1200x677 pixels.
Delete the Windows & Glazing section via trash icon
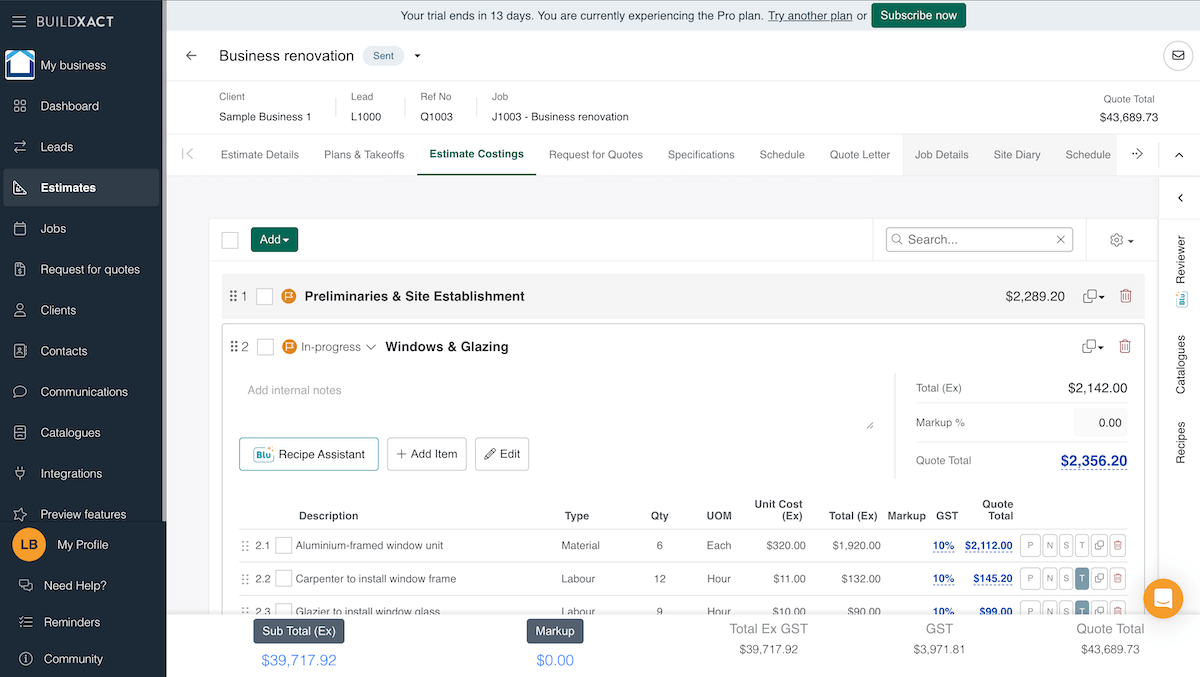pyautogui.click(x=1124, y=345)
